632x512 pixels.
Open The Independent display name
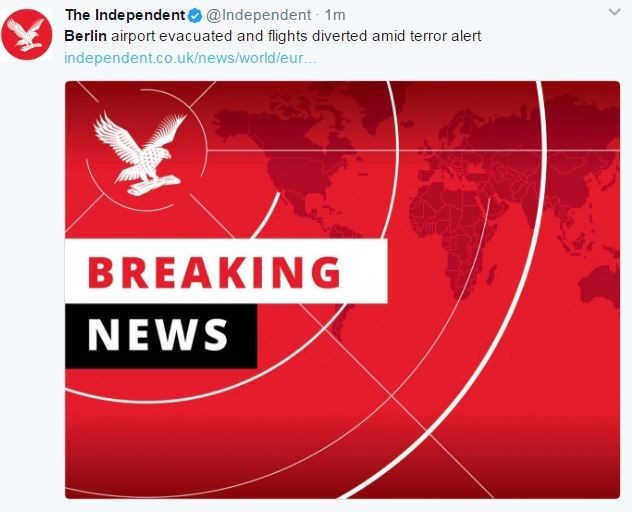point(125,15)
